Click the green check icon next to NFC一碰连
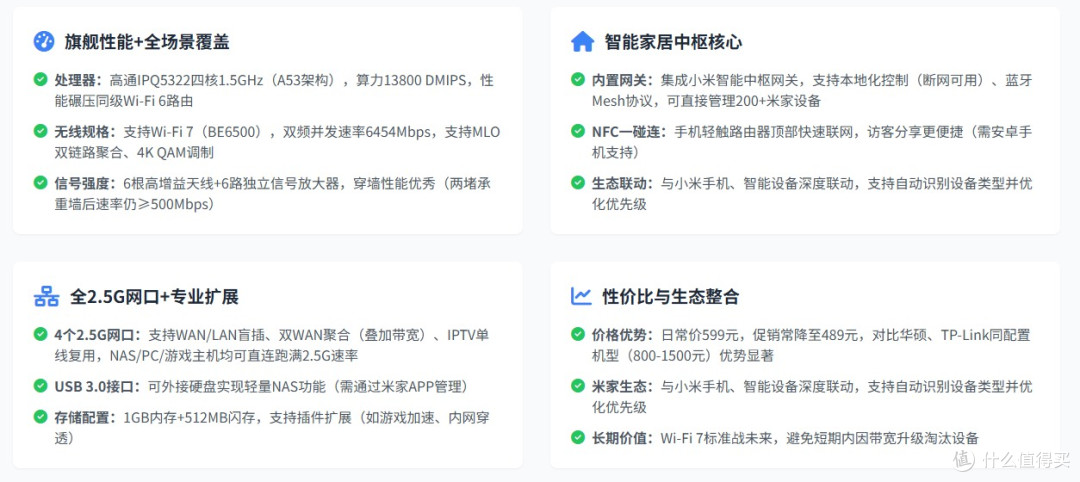The width and height of the screenshot is (1080, 482). click(578, 131)
